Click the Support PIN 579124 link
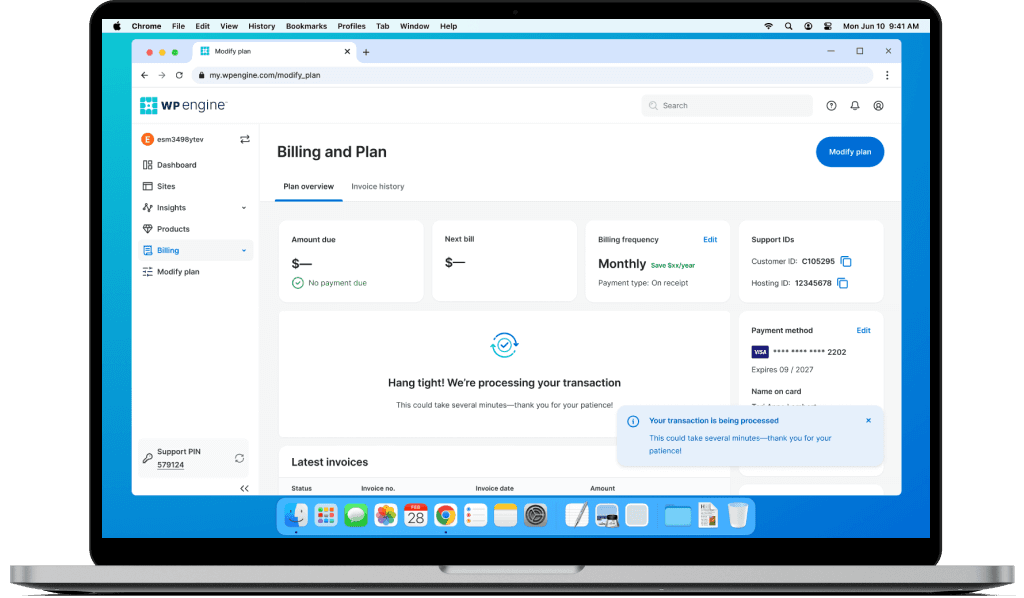The image size is (1024, 598). [170, 465]
